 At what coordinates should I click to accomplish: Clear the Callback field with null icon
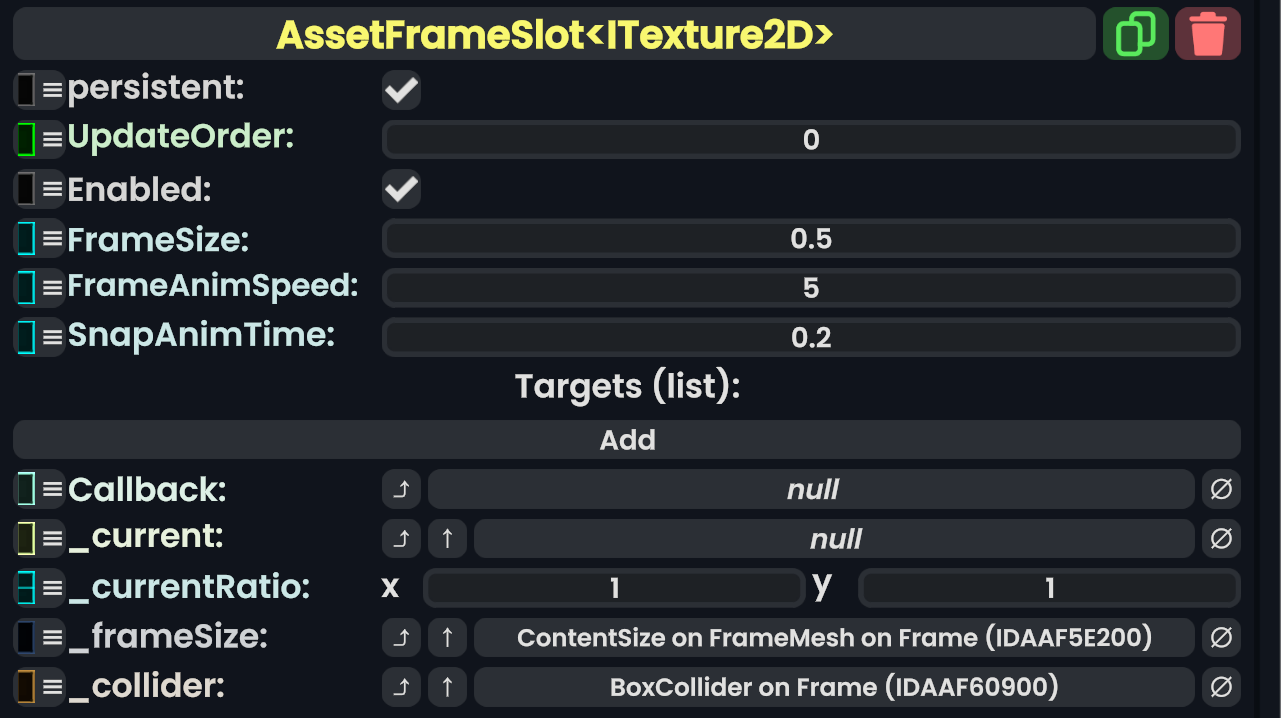[x=1221, y=490]
